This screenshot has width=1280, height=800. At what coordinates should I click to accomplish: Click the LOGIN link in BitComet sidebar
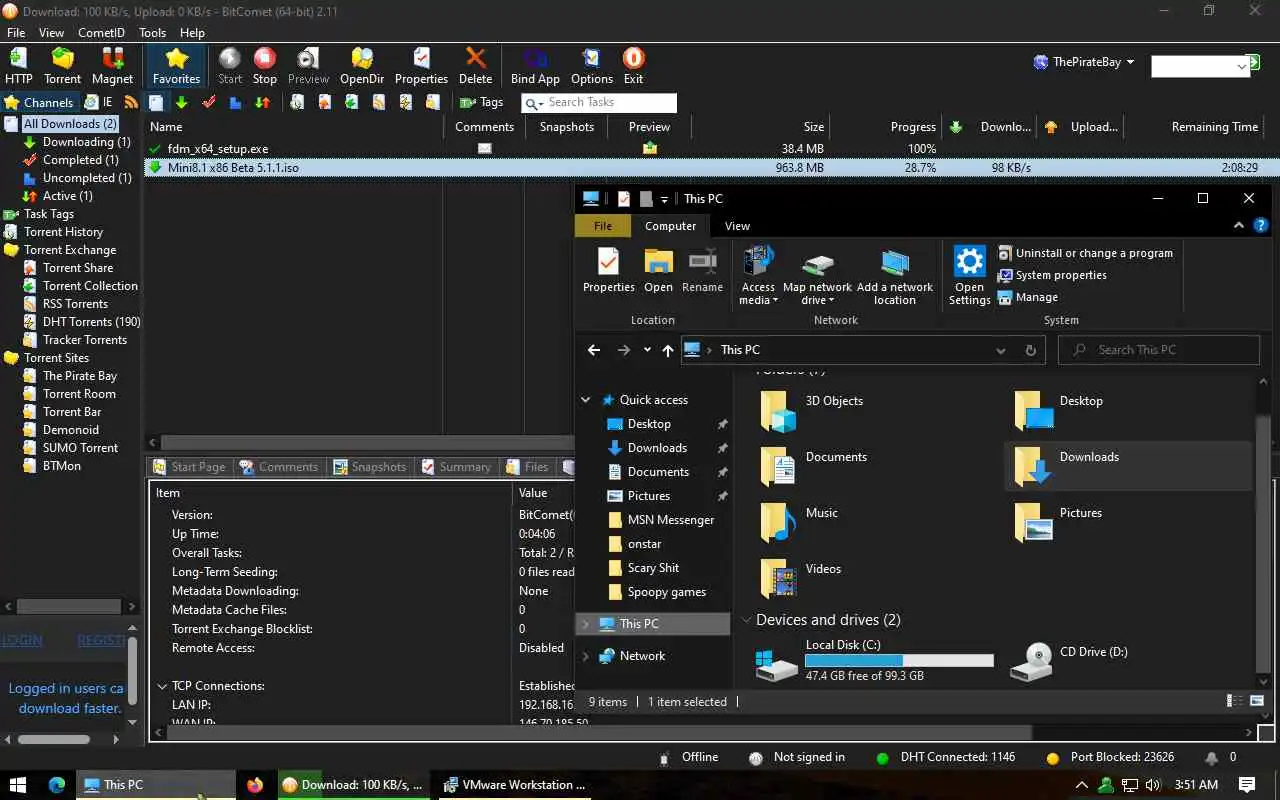tap(21, 640)
